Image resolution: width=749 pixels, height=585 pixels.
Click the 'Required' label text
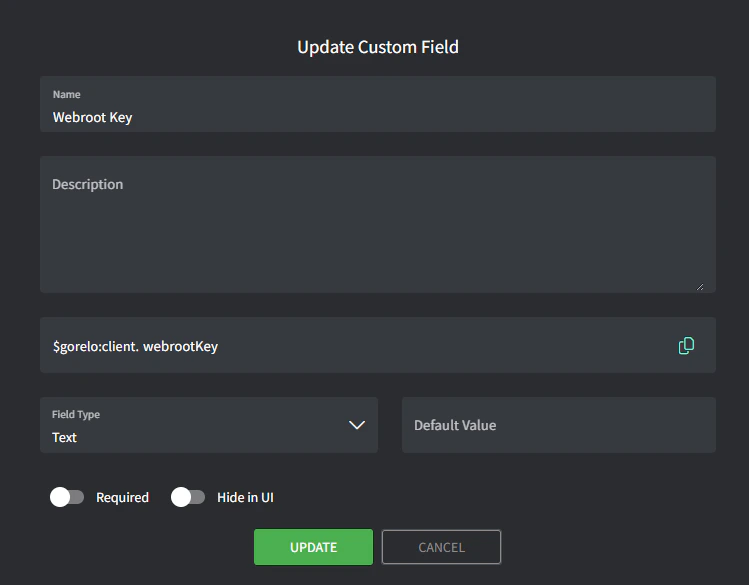(x=122, y=497)
